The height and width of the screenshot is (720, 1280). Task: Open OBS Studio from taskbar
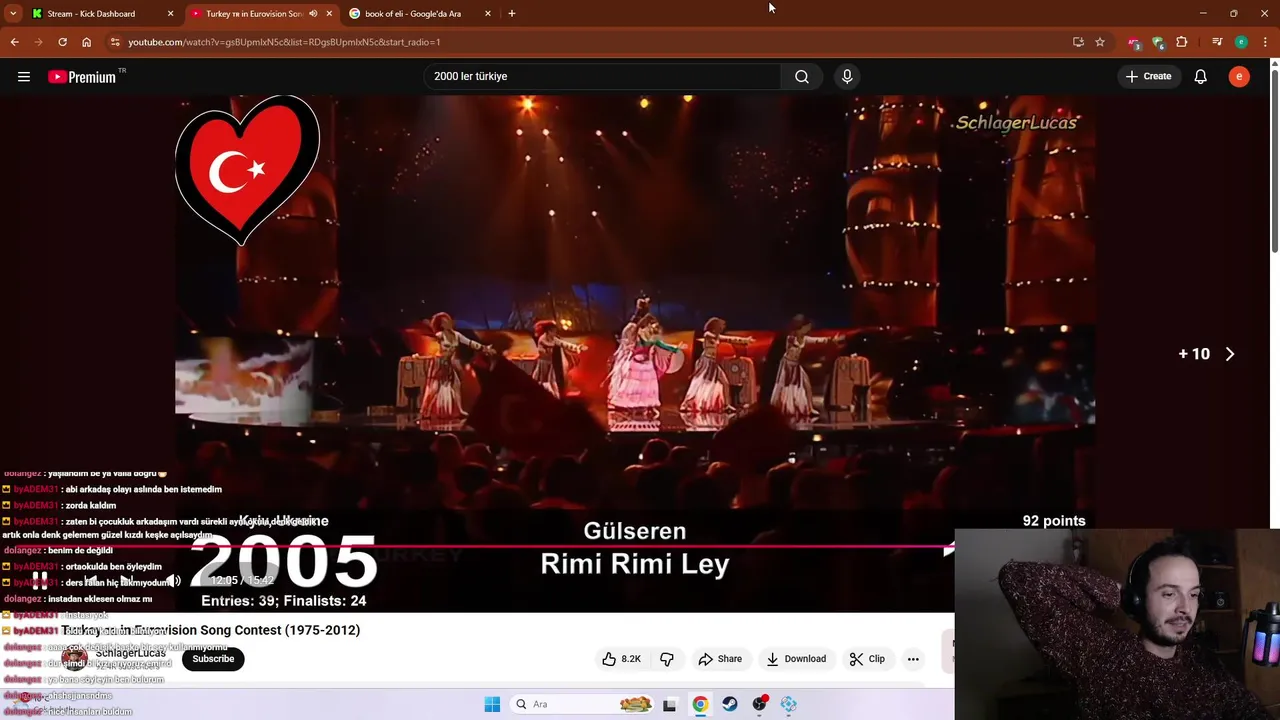point(760,704)
